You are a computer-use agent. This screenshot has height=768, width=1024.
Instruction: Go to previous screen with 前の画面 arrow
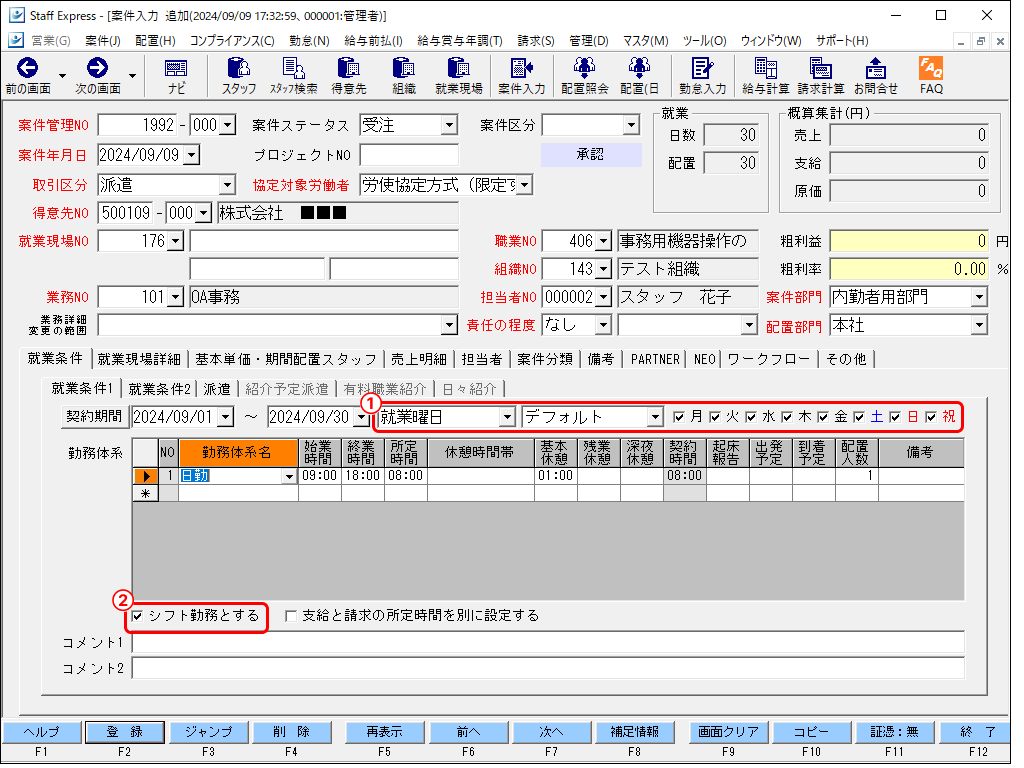coord(27,75)
